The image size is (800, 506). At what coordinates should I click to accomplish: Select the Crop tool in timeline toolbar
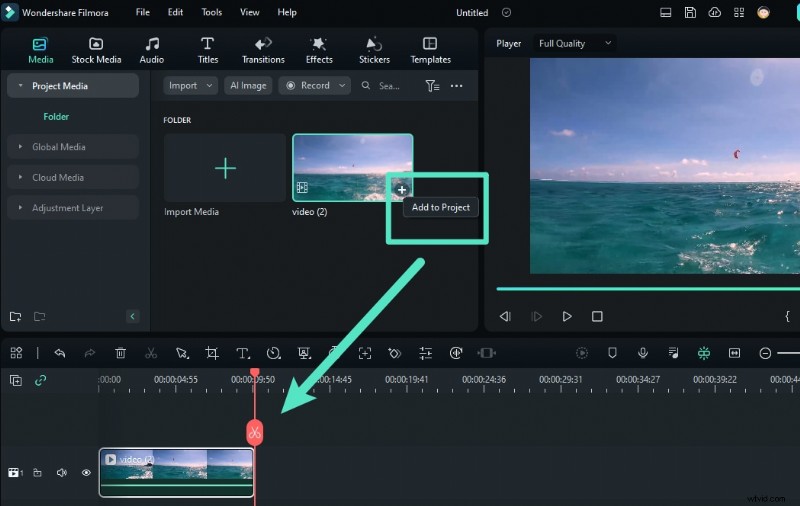point(212,353)
